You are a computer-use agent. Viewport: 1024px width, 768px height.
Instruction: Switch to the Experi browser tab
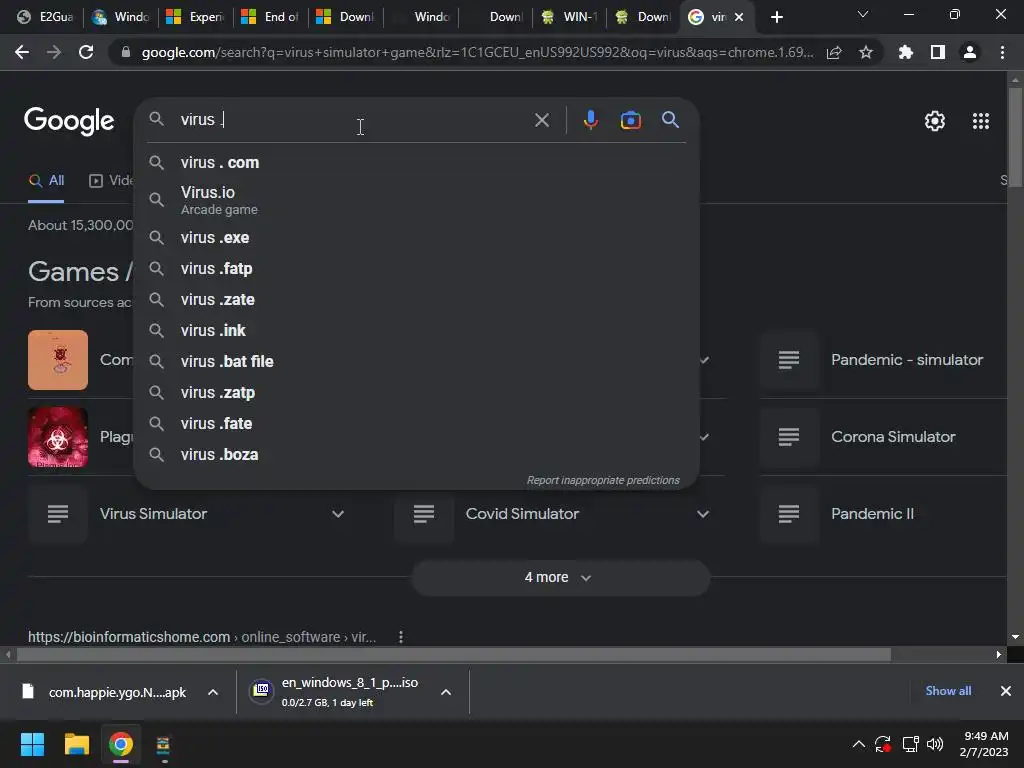(195, 17)
